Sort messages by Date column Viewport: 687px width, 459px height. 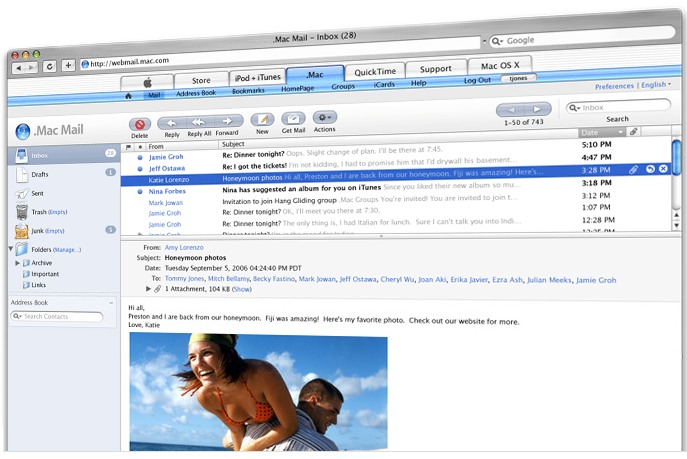click(x=601, y=132)
